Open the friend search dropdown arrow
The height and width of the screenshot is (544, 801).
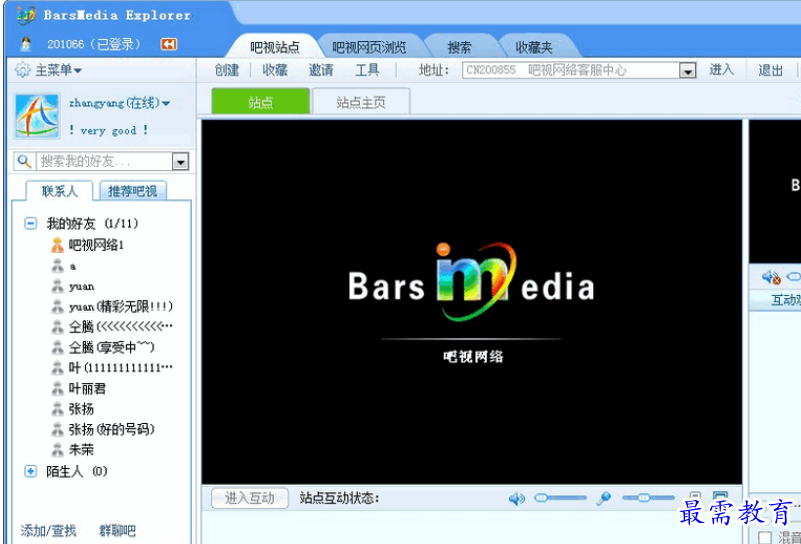[180, 162]
